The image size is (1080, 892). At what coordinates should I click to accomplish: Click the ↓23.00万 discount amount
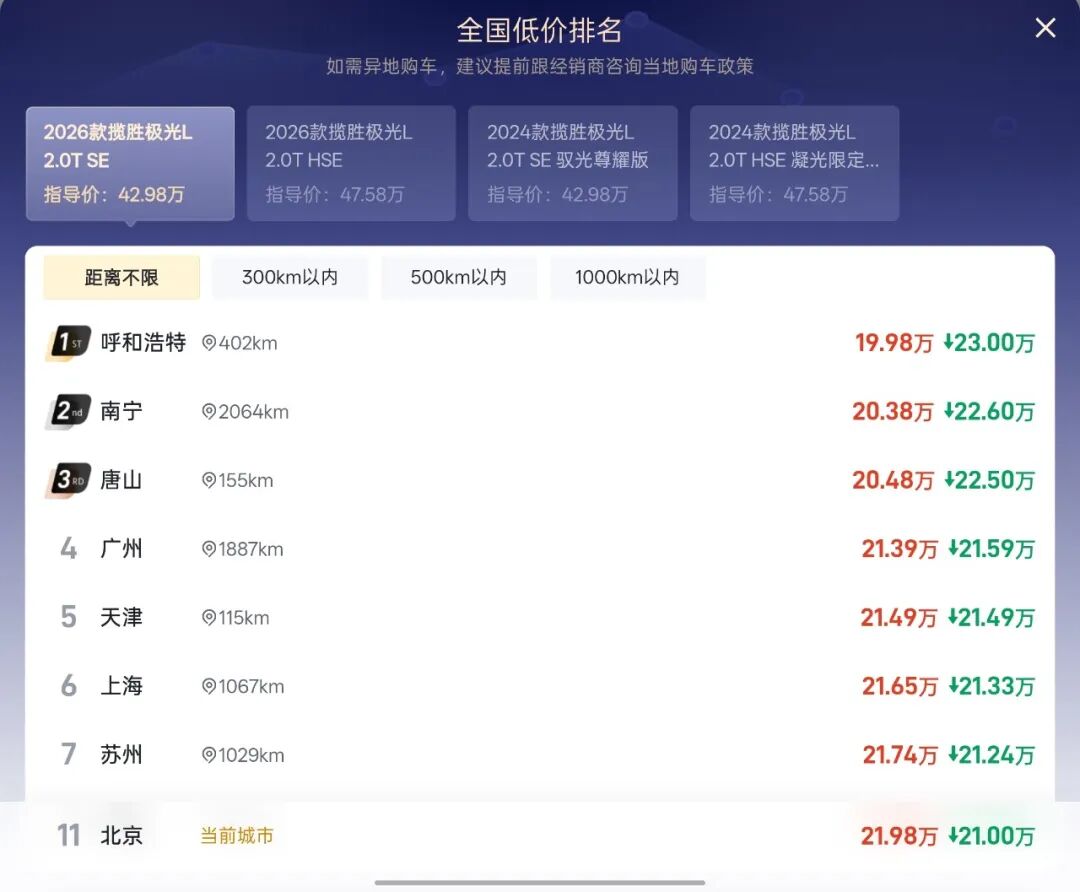coord(989,342)
